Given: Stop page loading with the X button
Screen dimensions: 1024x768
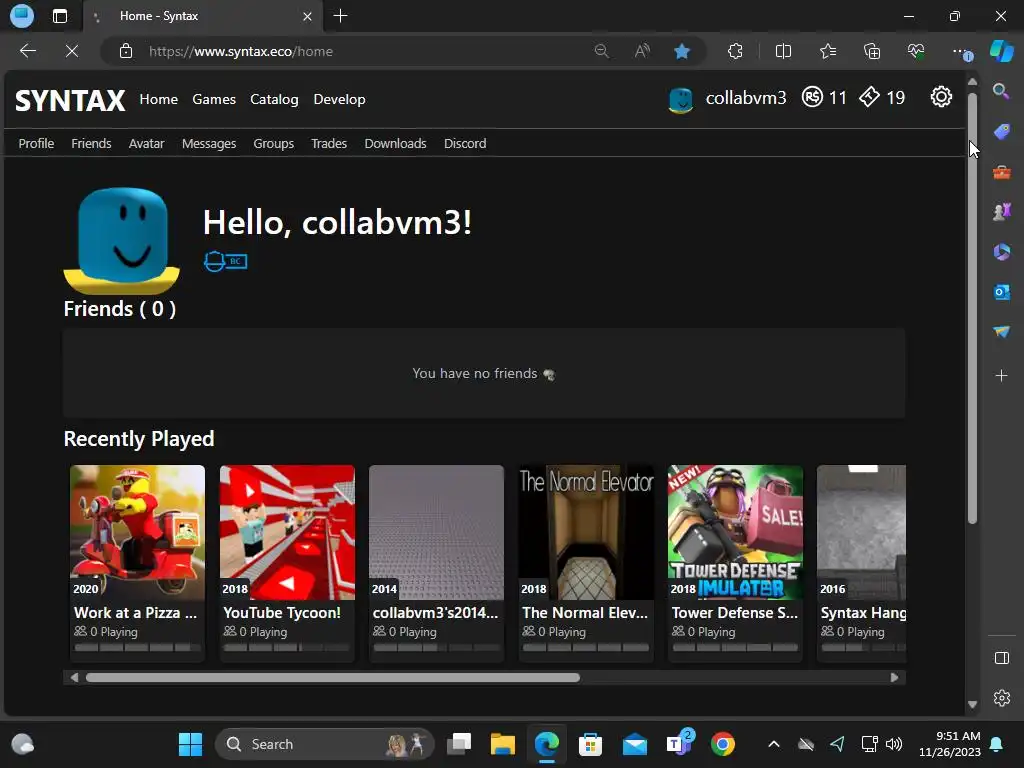Looking at the screenshot, I should [x=72, y=51].
